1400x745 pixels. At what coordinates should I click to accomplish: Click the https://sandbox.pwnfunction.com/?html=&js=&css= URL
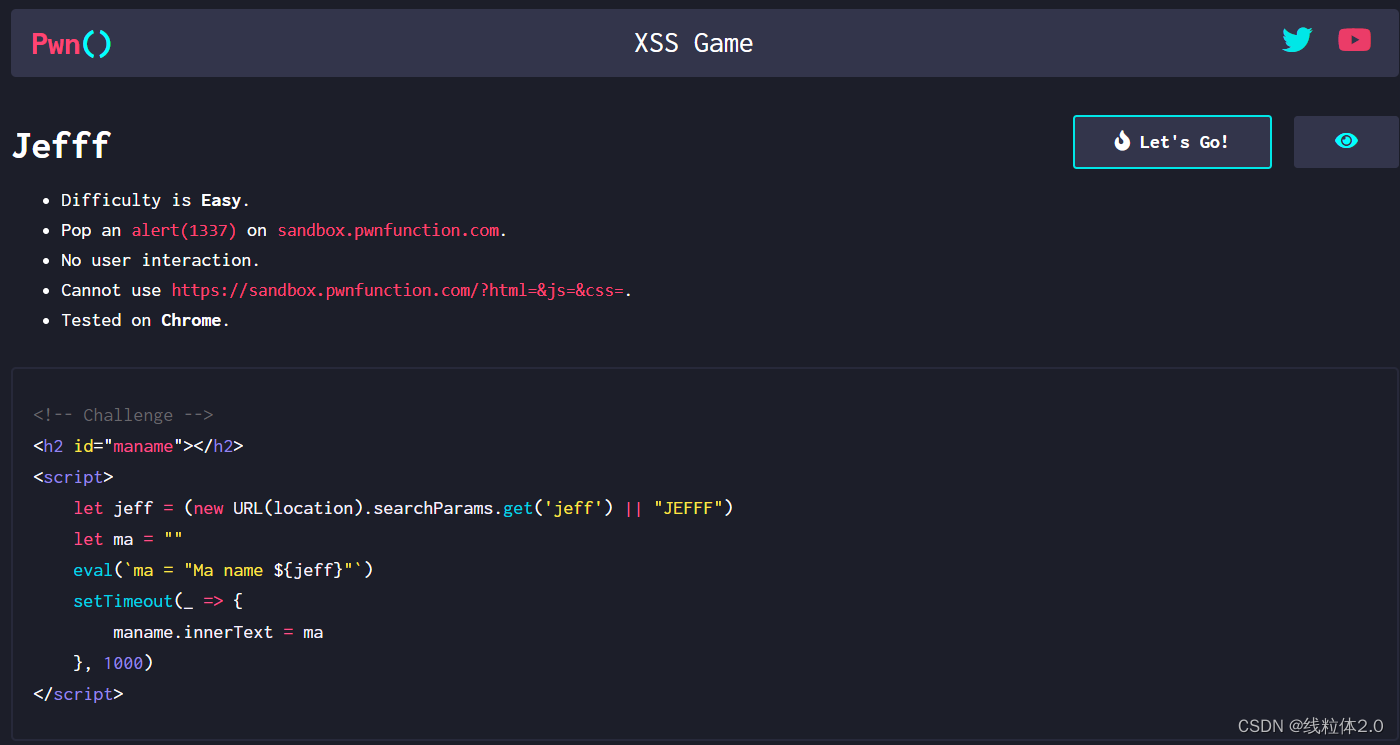pyautogui.click(x=398, y=290)
